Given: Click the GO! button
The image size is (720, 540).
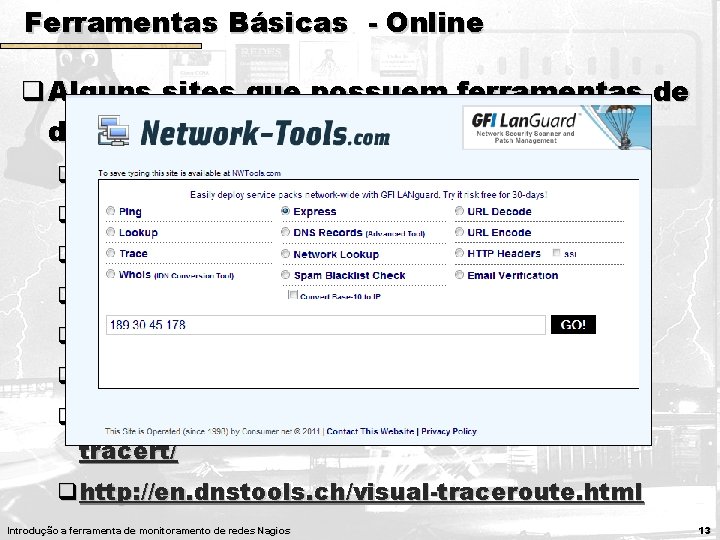Looking at the screenshot, I should [573, 325].
